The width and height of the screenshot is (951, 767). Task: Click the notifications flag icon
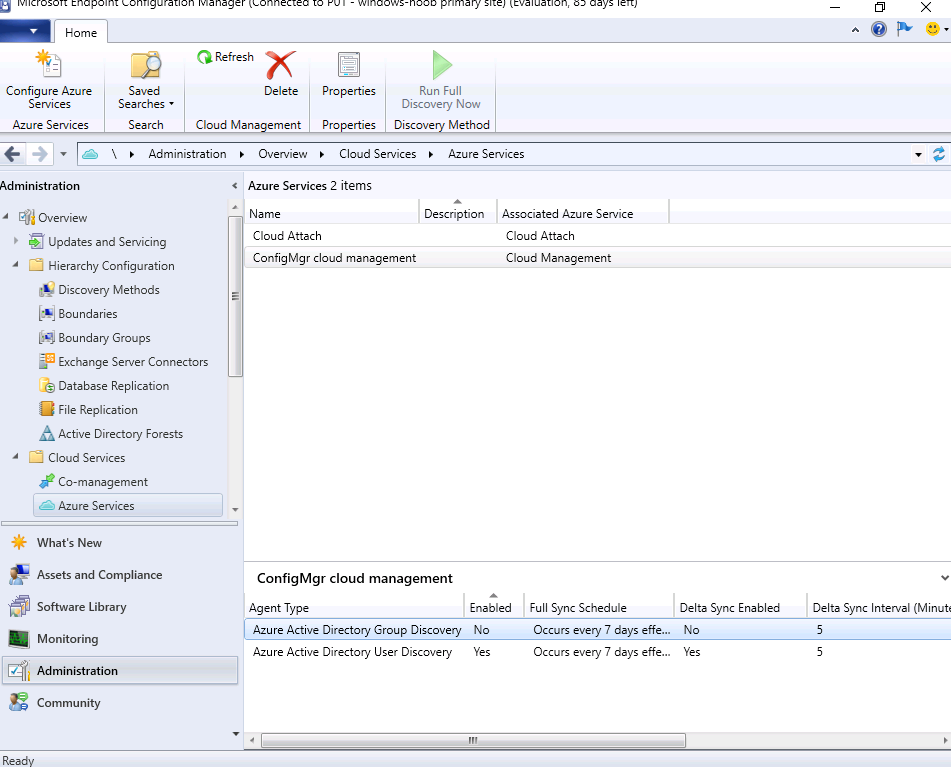point(904,28)
